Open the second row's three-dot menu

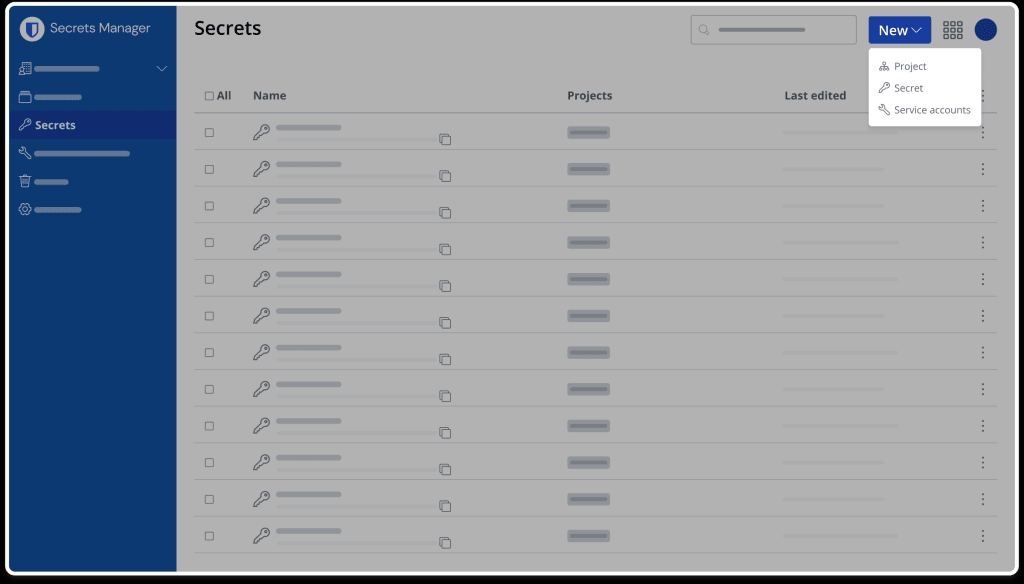coord(983,169)
